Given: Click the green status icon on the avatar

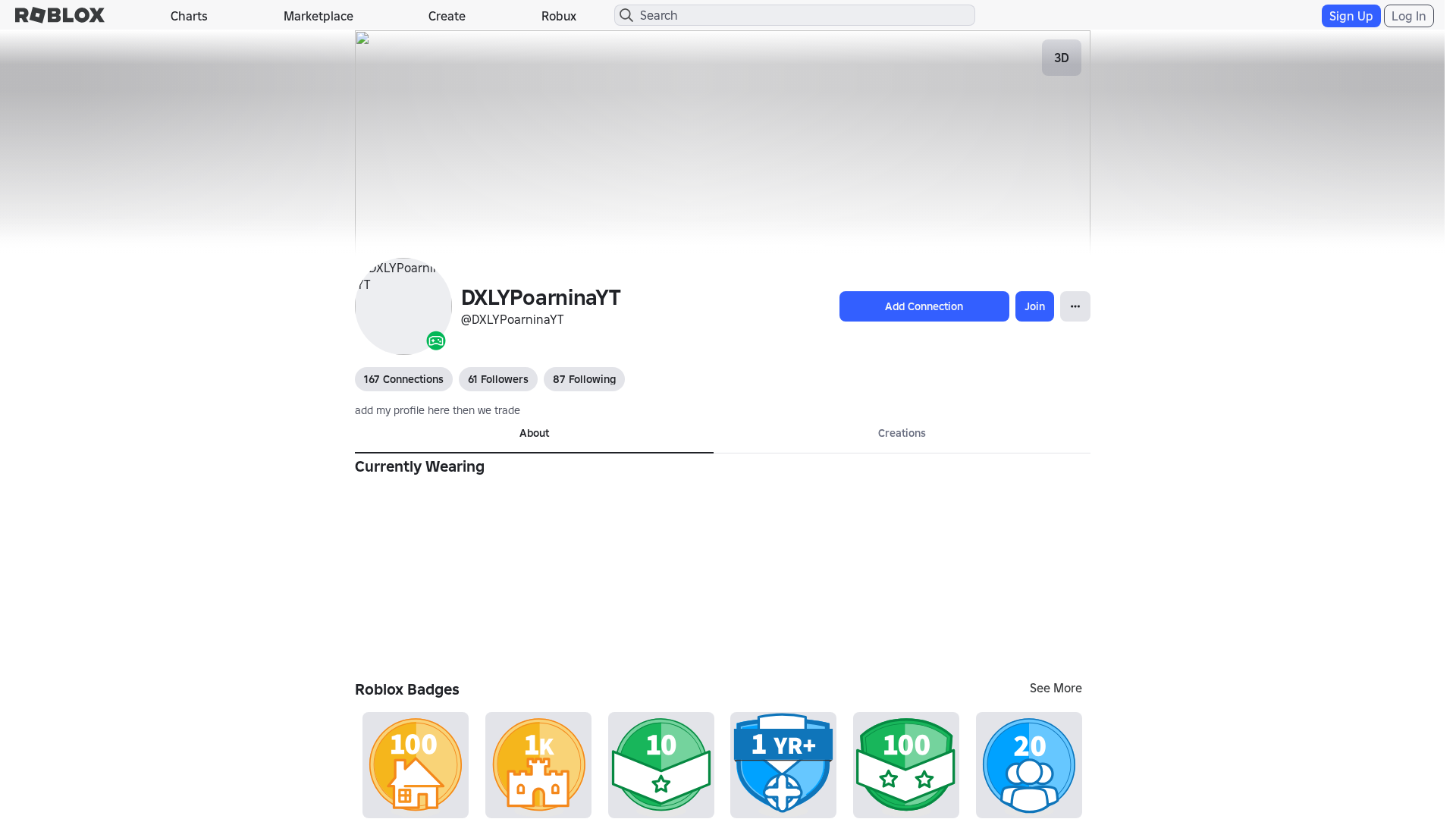Looking at the screenshot, I should point(436,340).
